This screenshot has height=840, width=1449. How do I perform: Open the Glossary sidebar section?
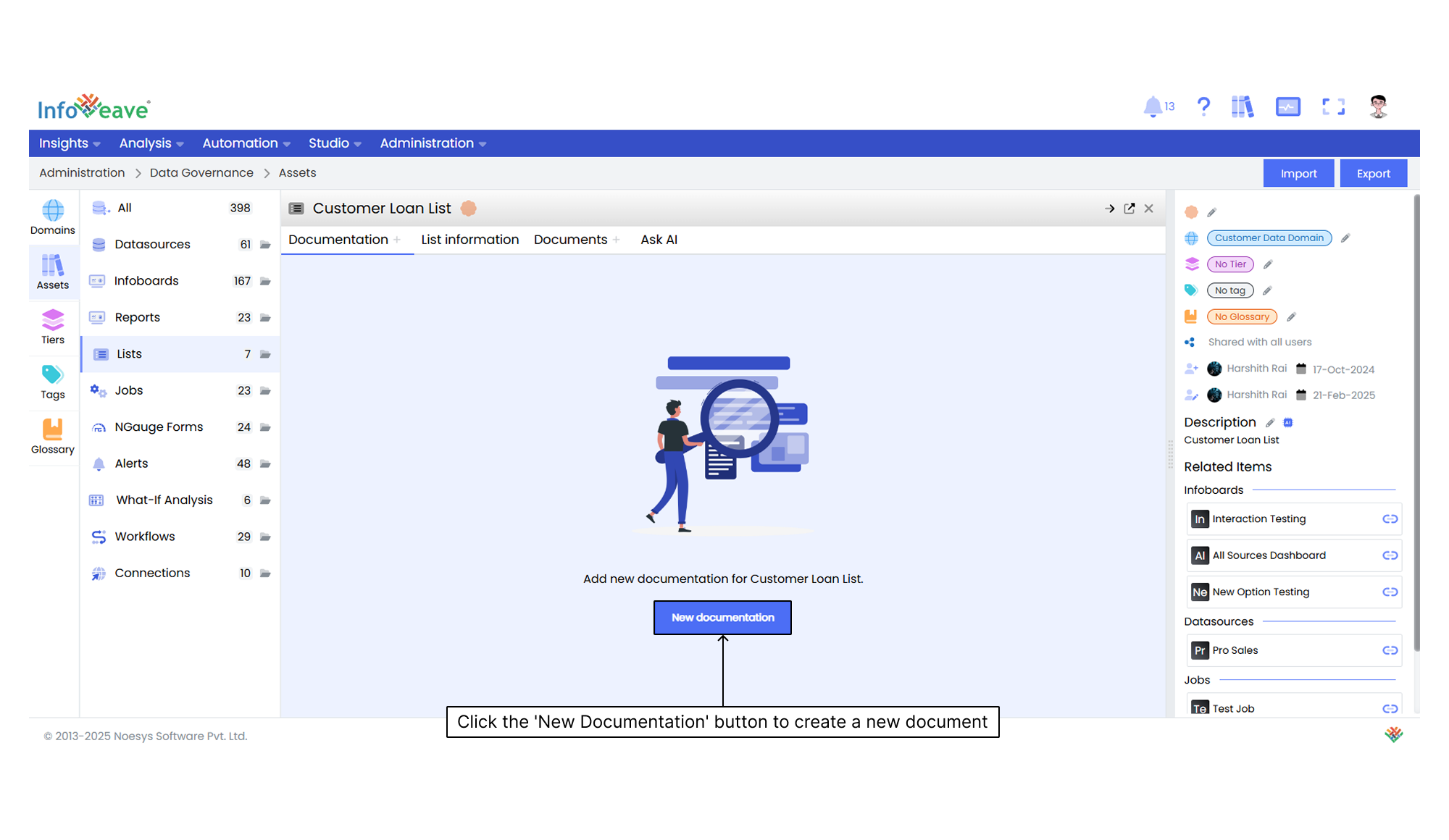53,437
